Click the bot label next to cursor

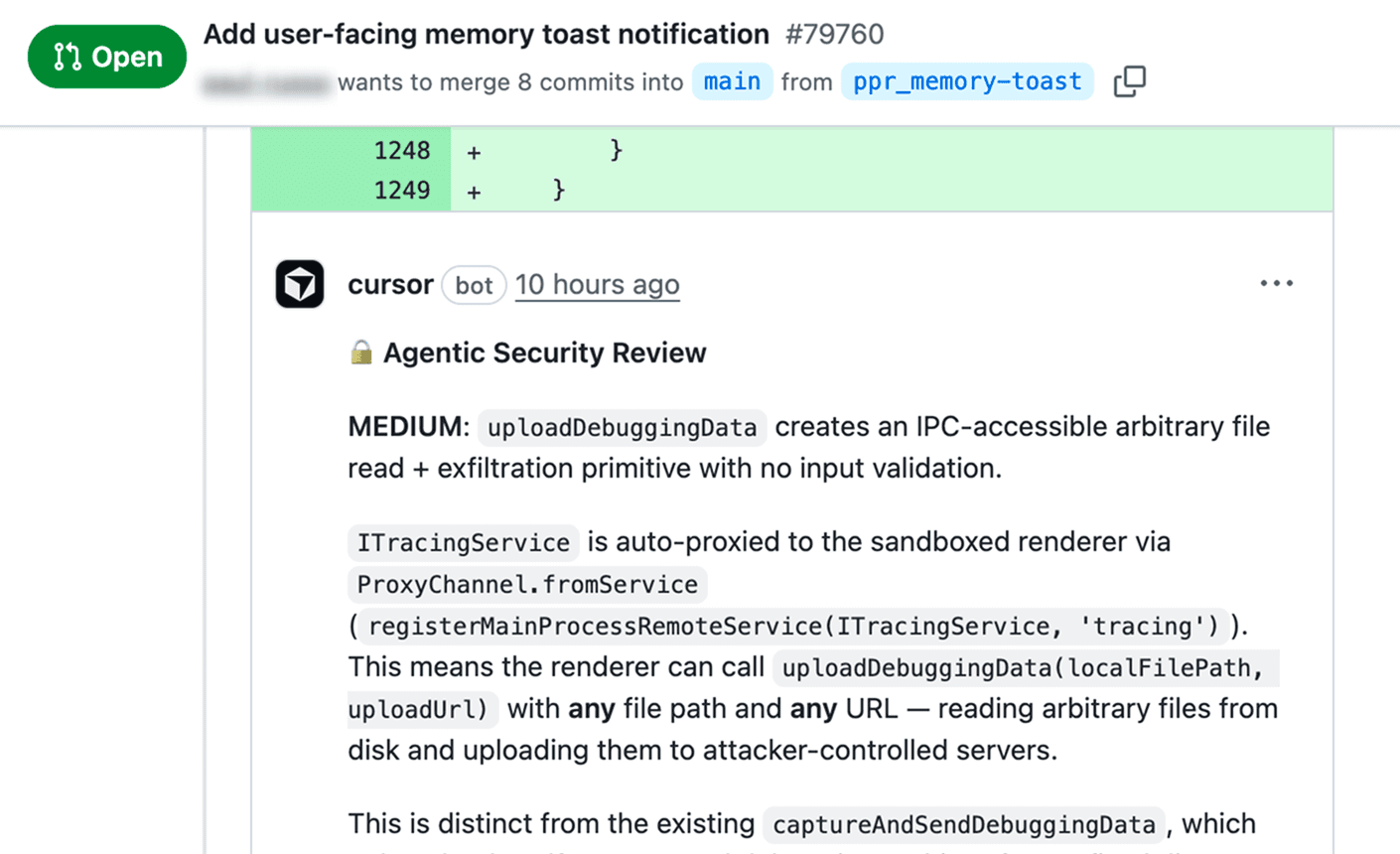click(474, 285)
